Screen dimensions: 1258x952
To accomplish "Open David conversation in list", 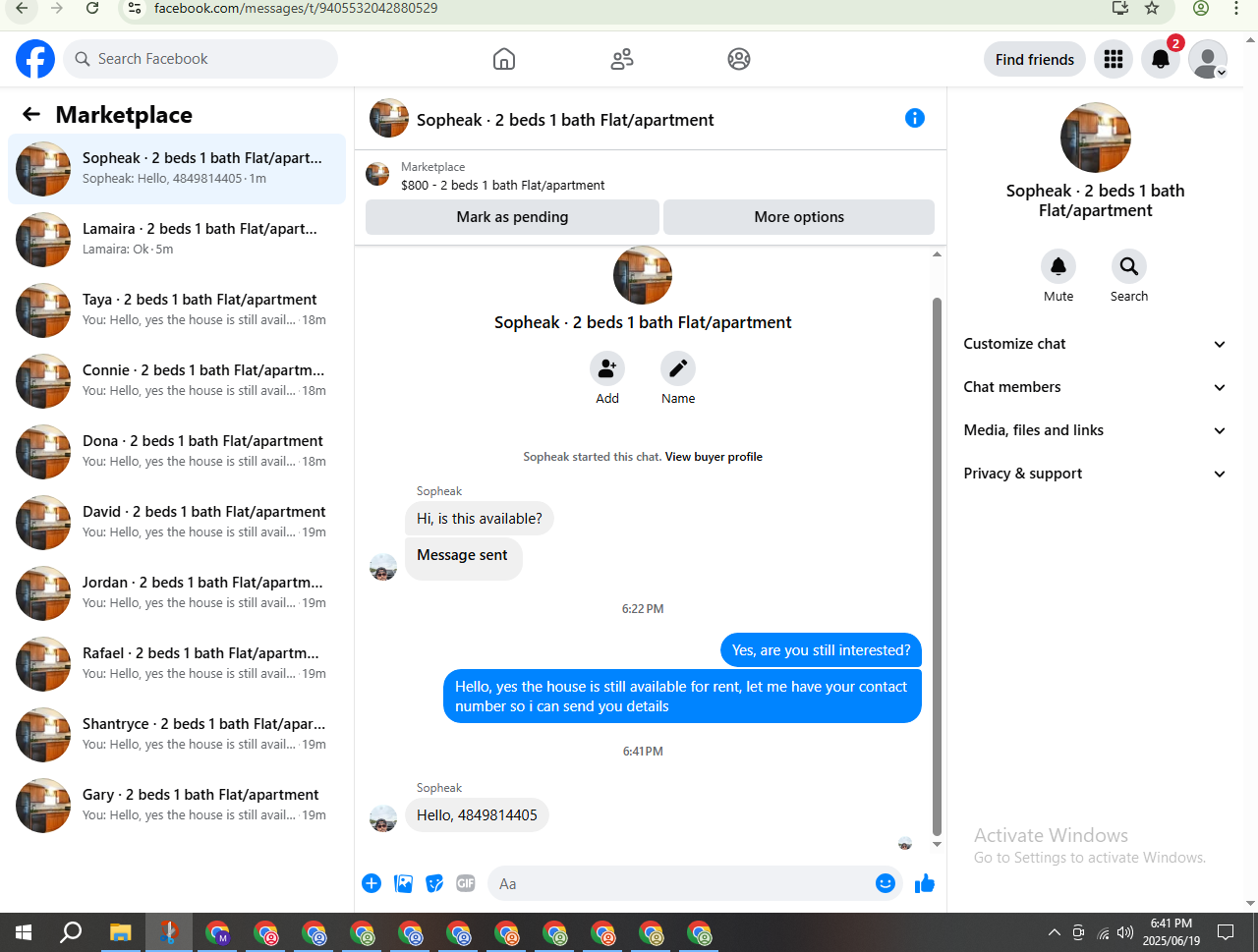I will [x=177, y=523].
